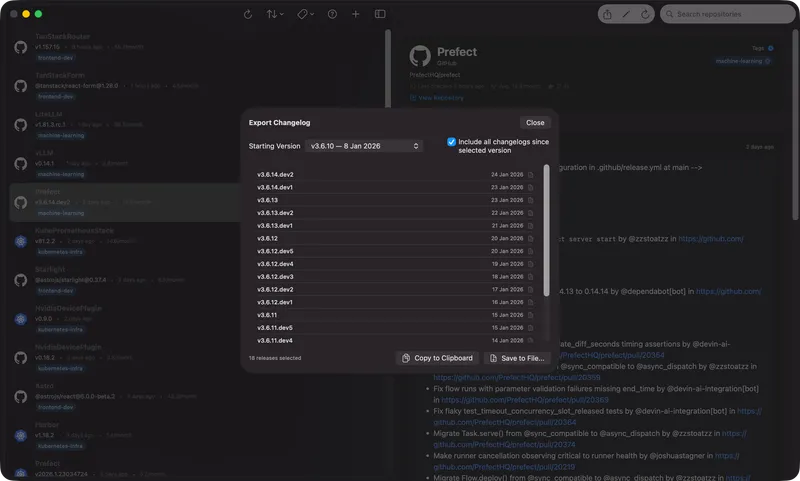Image resolution: width=800 pixels, height=481 pixels.
Task: Uncheck Include all changelogs since selected version
Action: (x=452, y=142)
